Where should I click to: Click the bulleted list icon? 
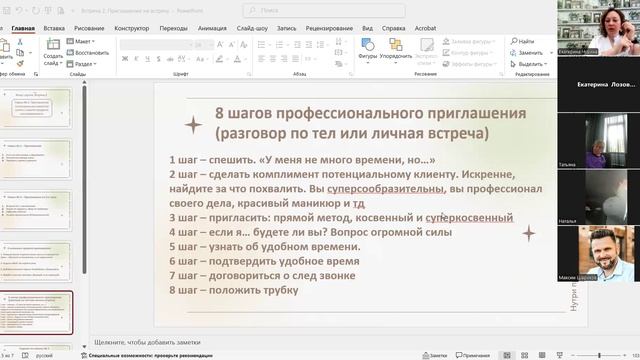pyautogui.click(x=262, y=44)
